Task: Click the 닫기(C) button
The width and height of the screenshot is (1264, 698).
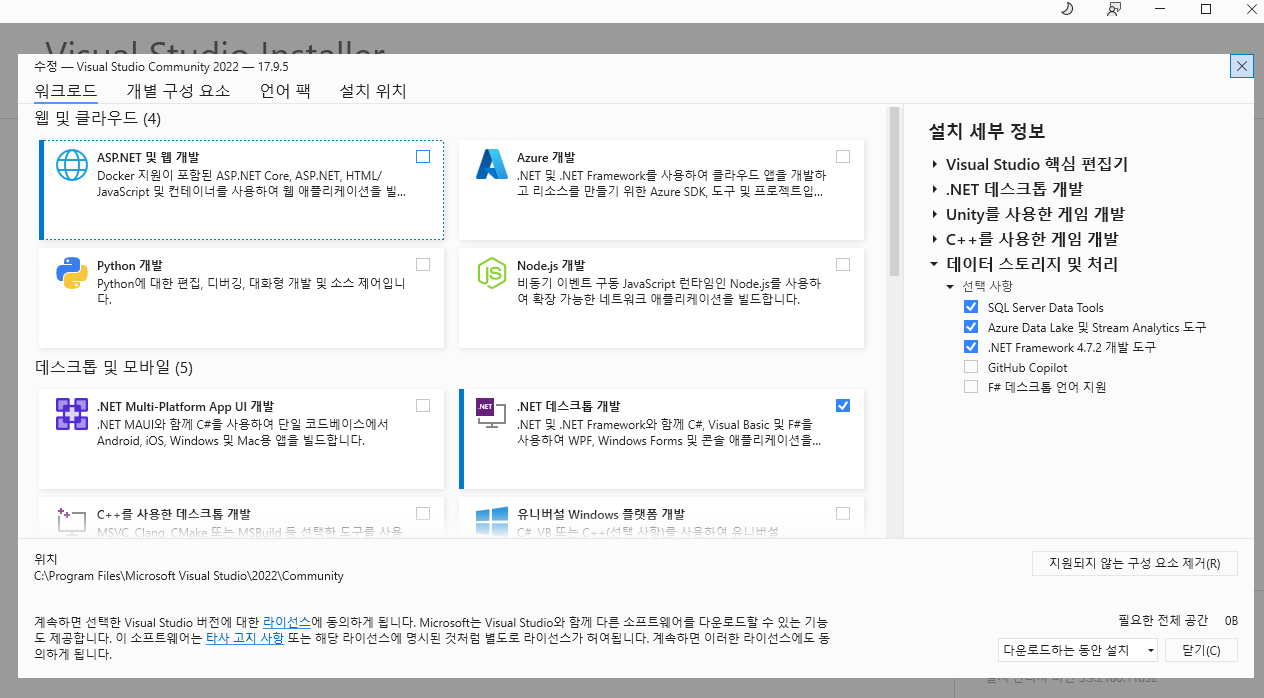Action: coord(1201,650)
